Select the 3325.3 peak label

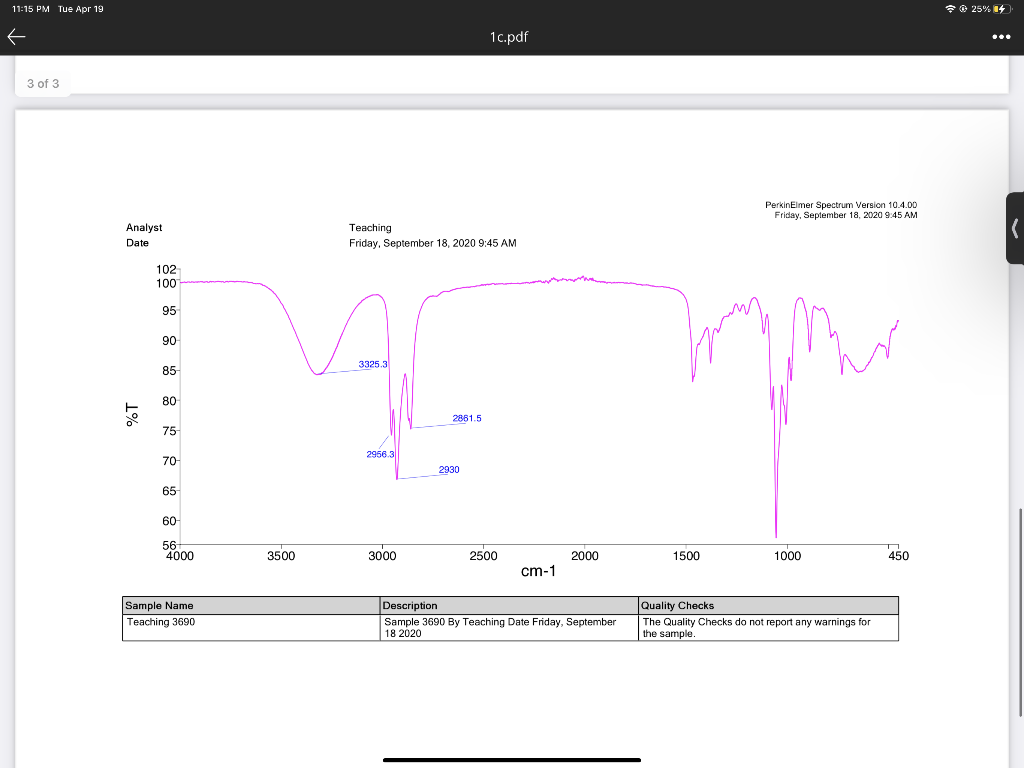tap(373, 364)
